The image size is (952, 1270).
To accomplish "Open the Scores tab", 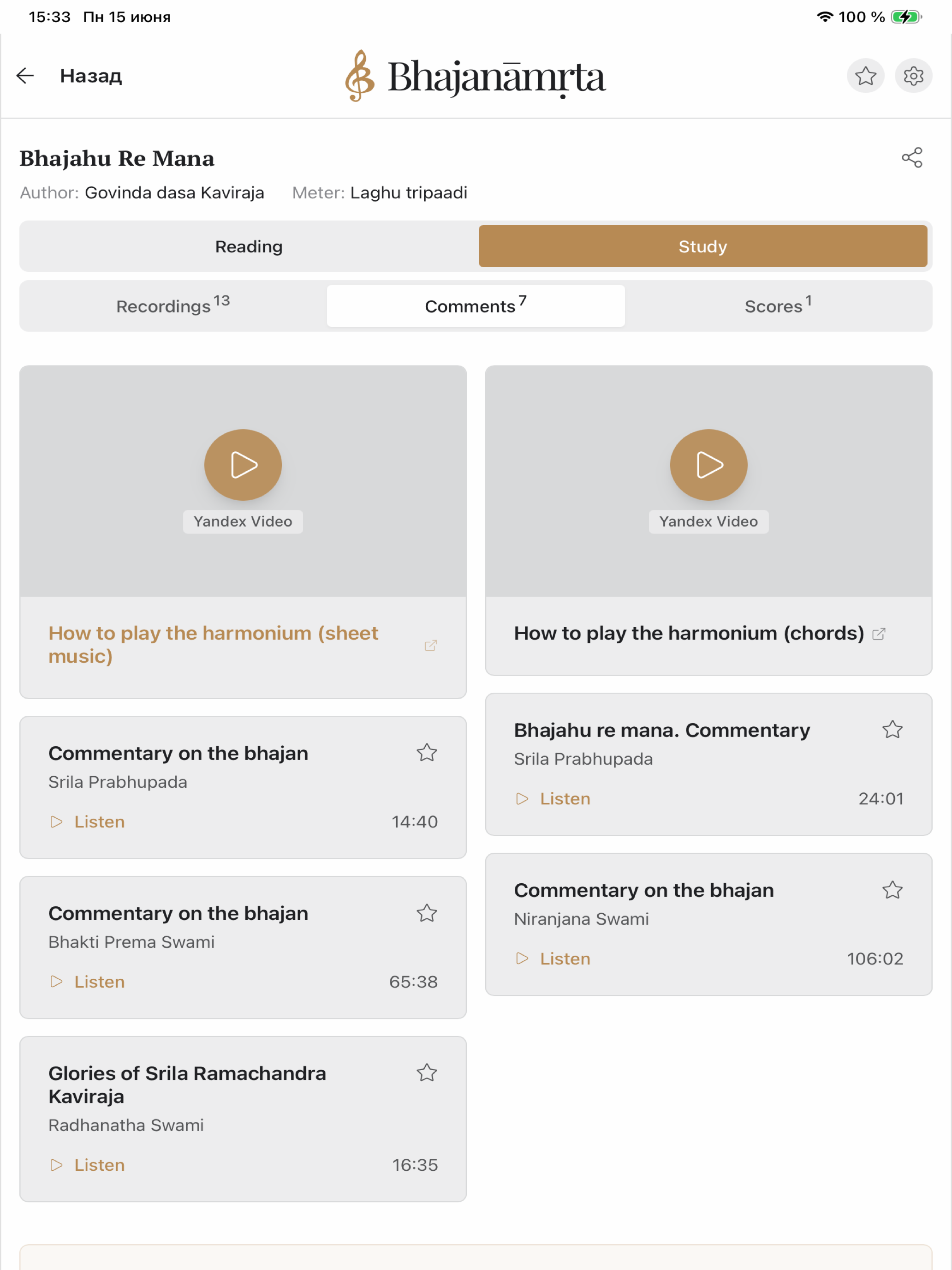I will click(x=778, y=306).
